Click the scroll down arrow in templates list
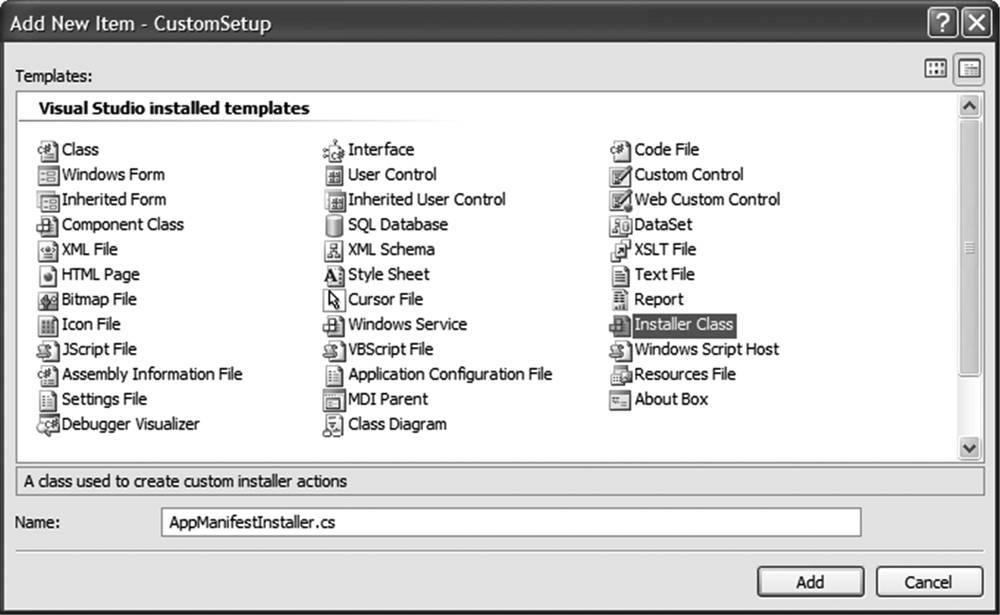This screenshot has width=1000, height=615. click(969, 448)
